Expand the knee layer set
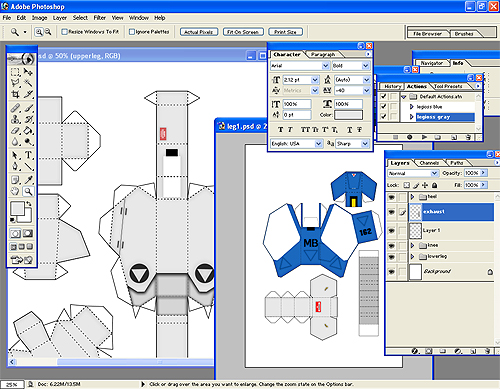This screenshot has height=389, width=500. click(412, 245)
